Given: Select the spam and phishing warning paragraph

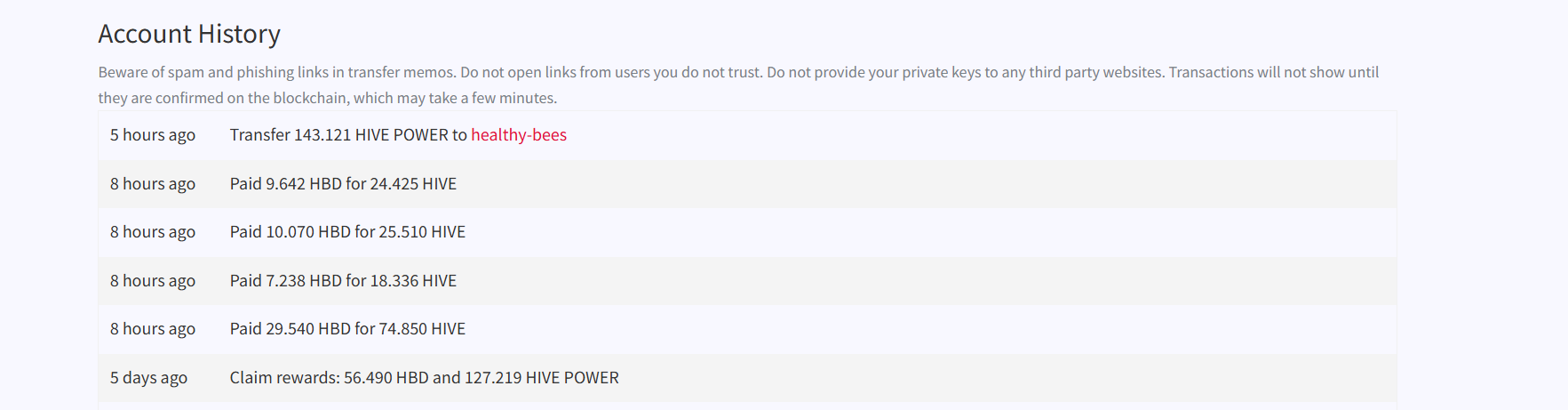Looking at the screenshot, I should point(738,84).
